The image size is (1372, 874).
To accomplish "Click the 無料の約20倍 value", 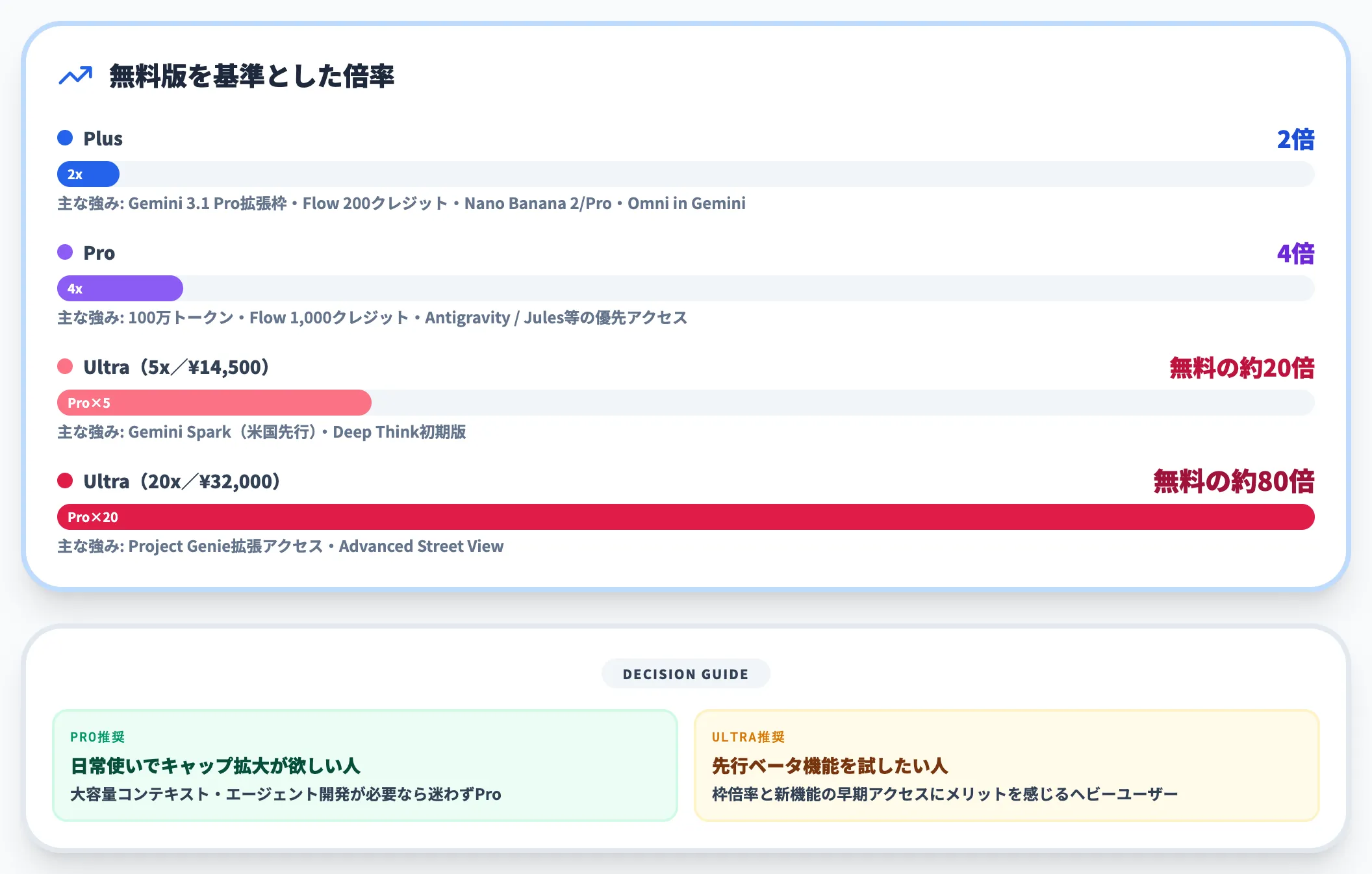I will click(x=1242, y=368).
